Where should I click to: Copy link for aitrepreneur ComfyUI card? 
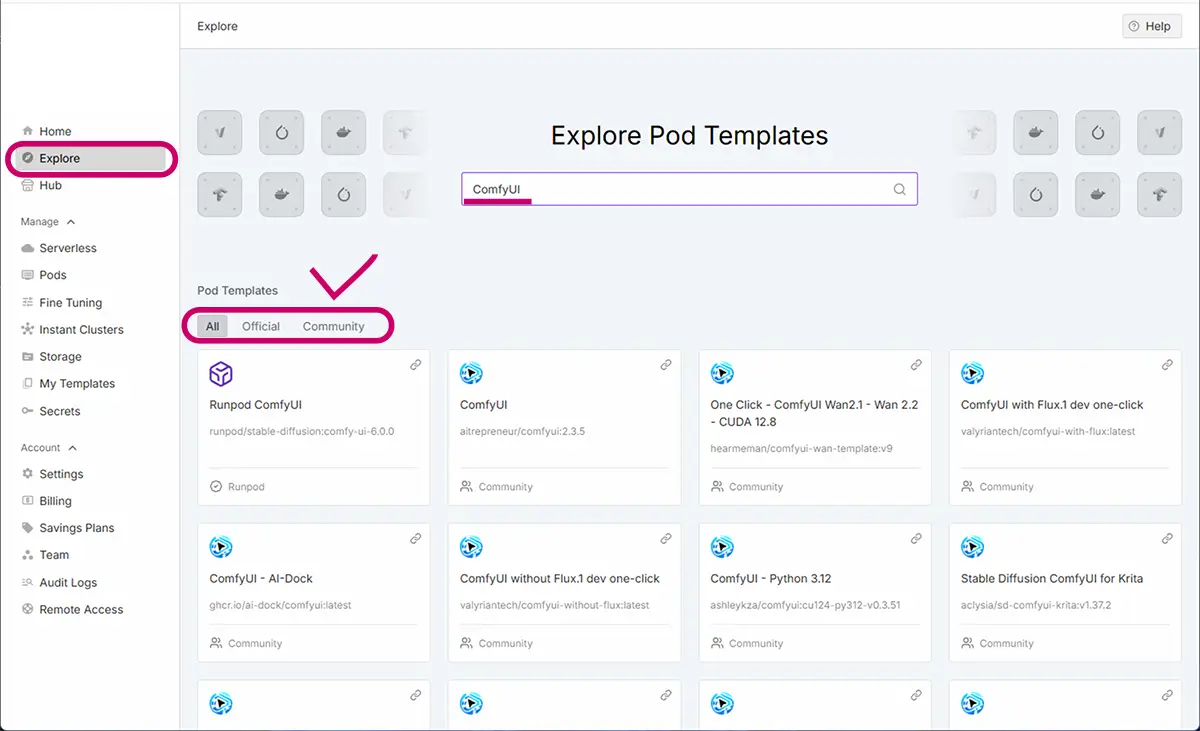tap(666, 365)
